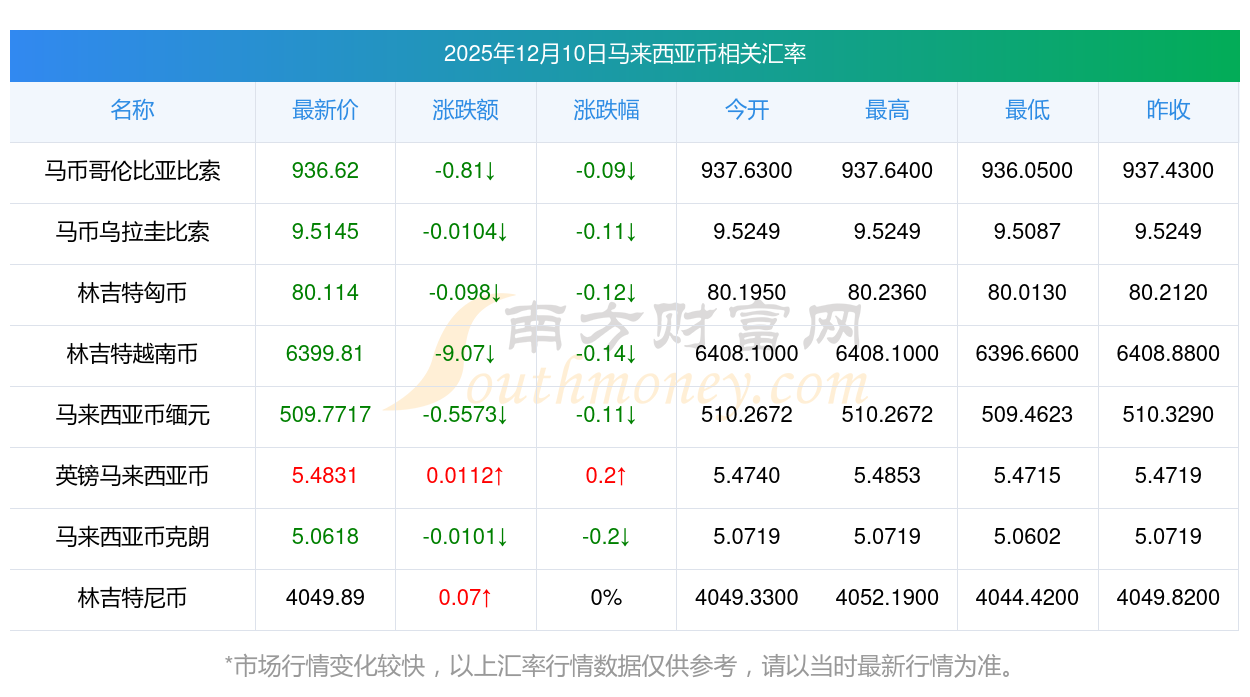Click the red latest price 5.4831

pos(325,476)
